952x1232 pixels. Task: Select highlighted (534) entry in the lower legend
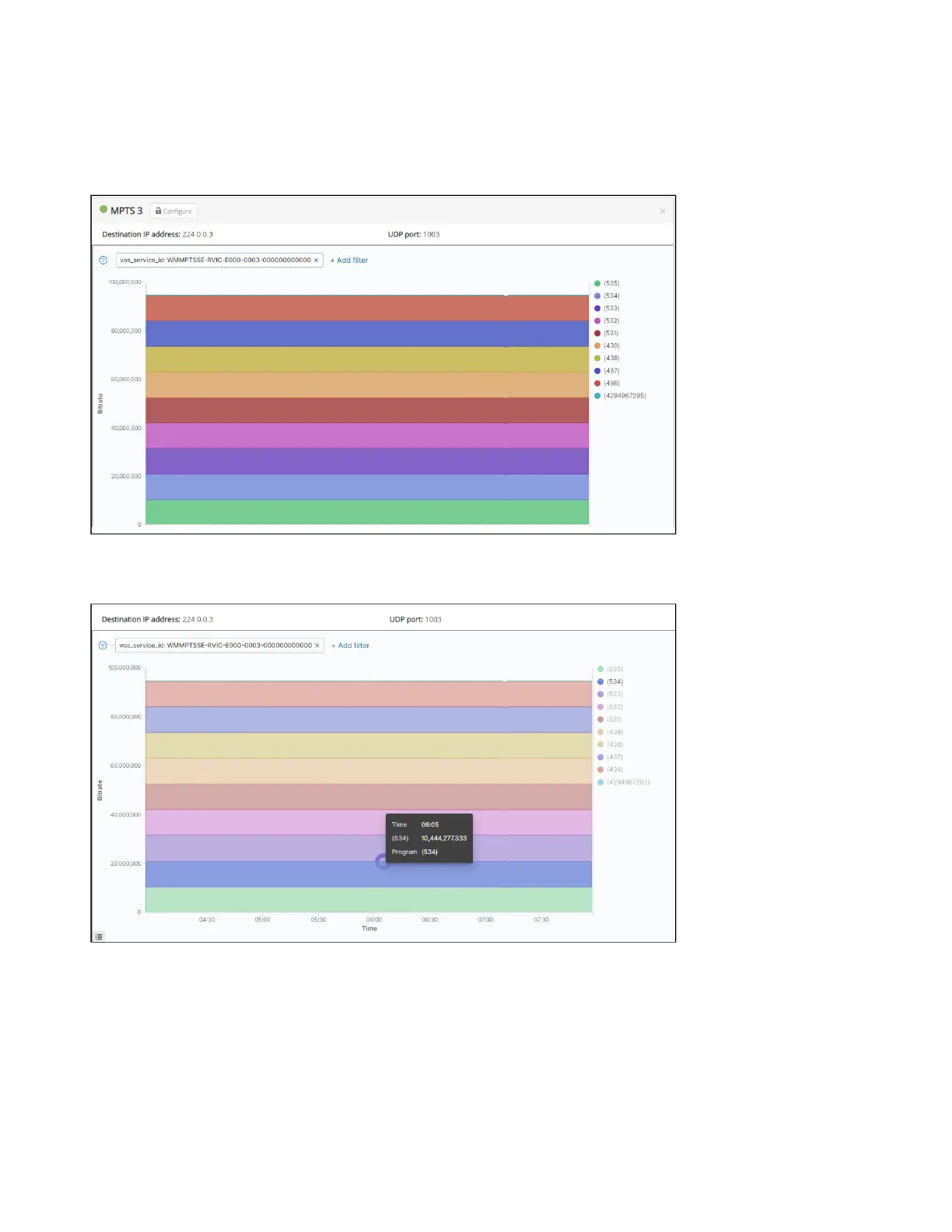(610, 681)
